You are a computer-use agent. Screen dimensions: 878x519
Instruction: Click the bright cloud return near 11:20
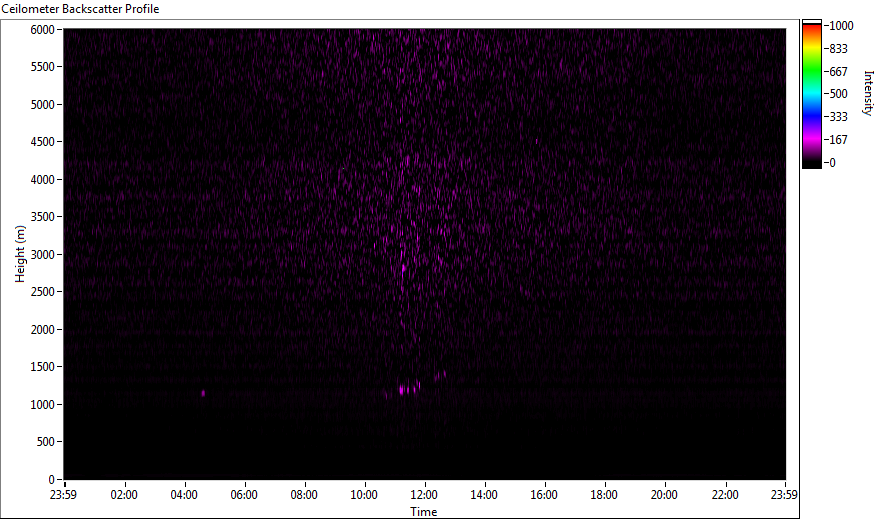pyautogui.click(x=405, y=389)
